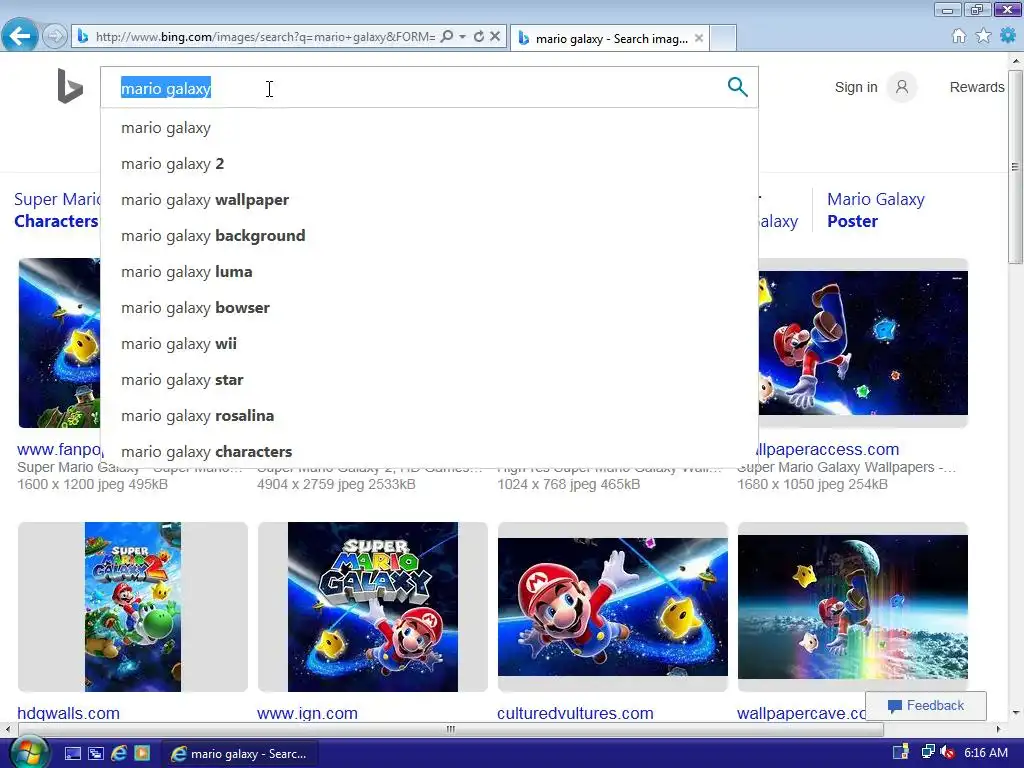Image resolution: width=1024 pixels, height=768 pixels.
Task: Open the Super Mario Galaxy 2 cover thumbnail
Action: [133, 607]
